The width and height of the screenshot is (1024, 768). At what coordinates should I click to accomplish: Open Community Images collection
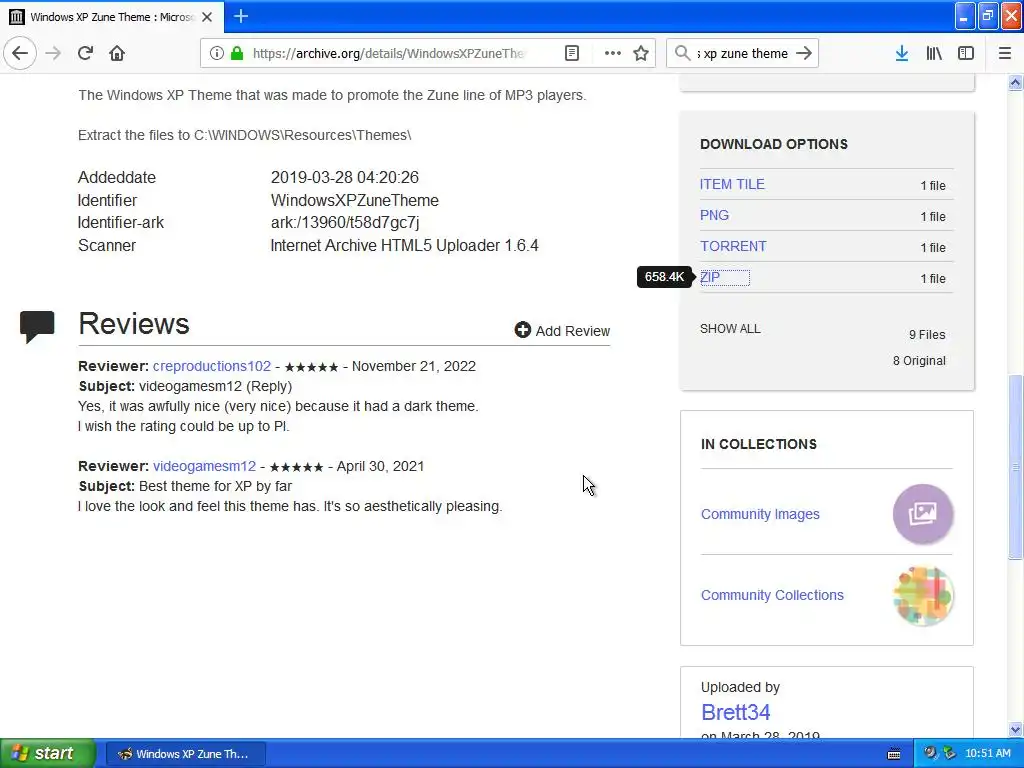click(x=760, y=514)
